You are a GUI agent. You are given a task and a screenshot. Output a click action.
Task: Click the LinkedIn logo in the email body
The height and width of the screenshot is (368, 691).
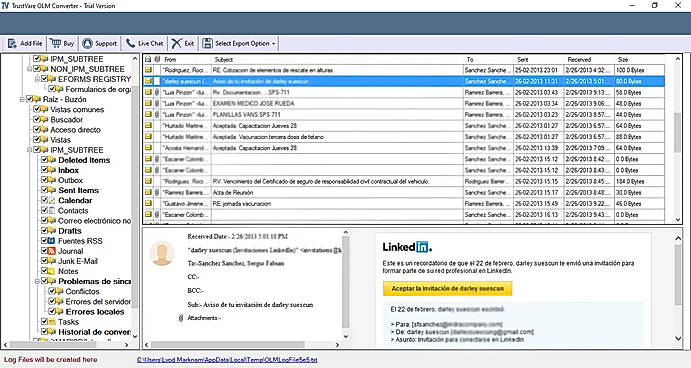[x=407, y=247]
